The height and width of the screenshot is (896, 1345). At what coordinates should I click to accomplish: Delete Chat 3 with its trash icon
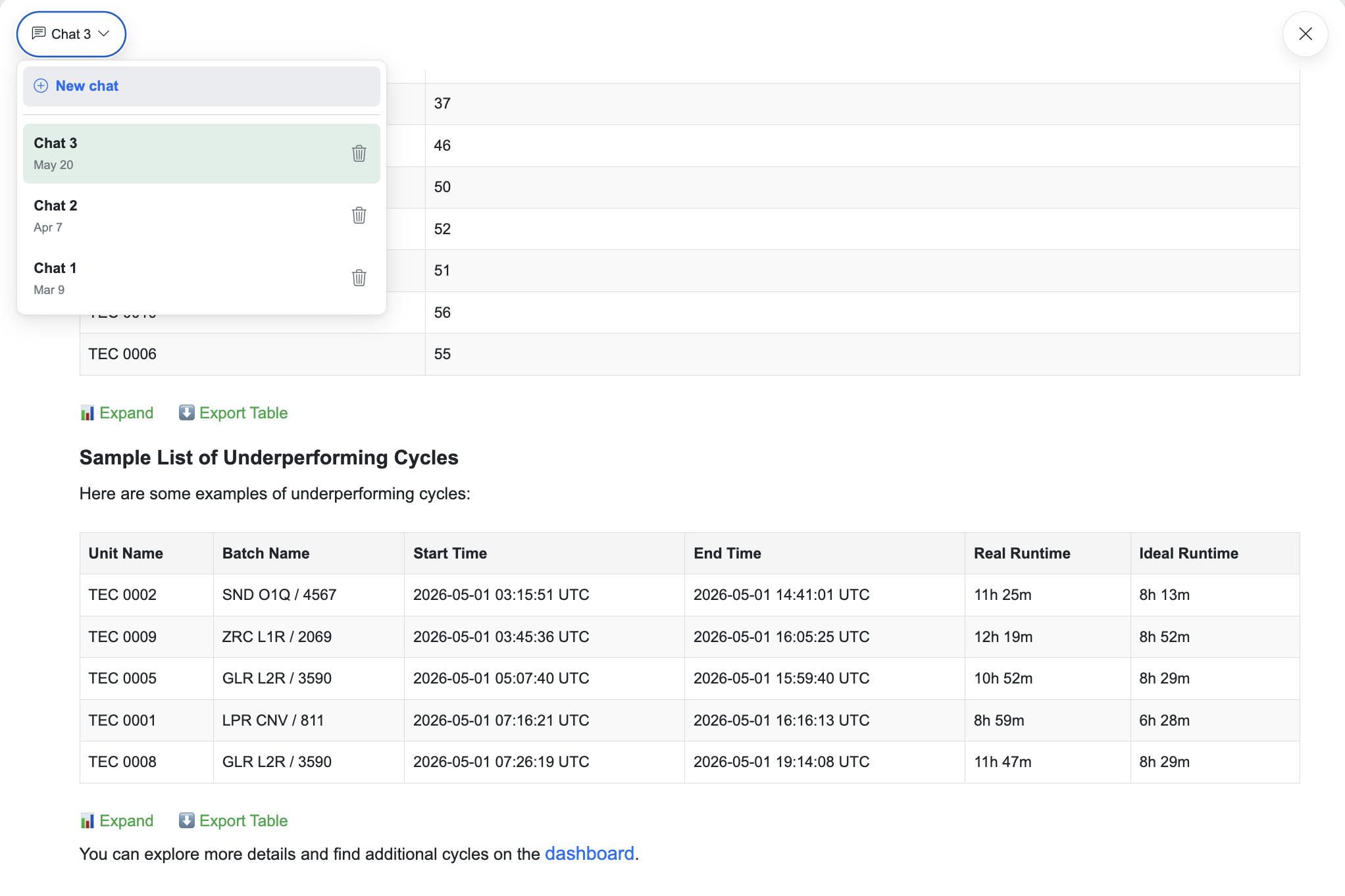coord(359,153)
